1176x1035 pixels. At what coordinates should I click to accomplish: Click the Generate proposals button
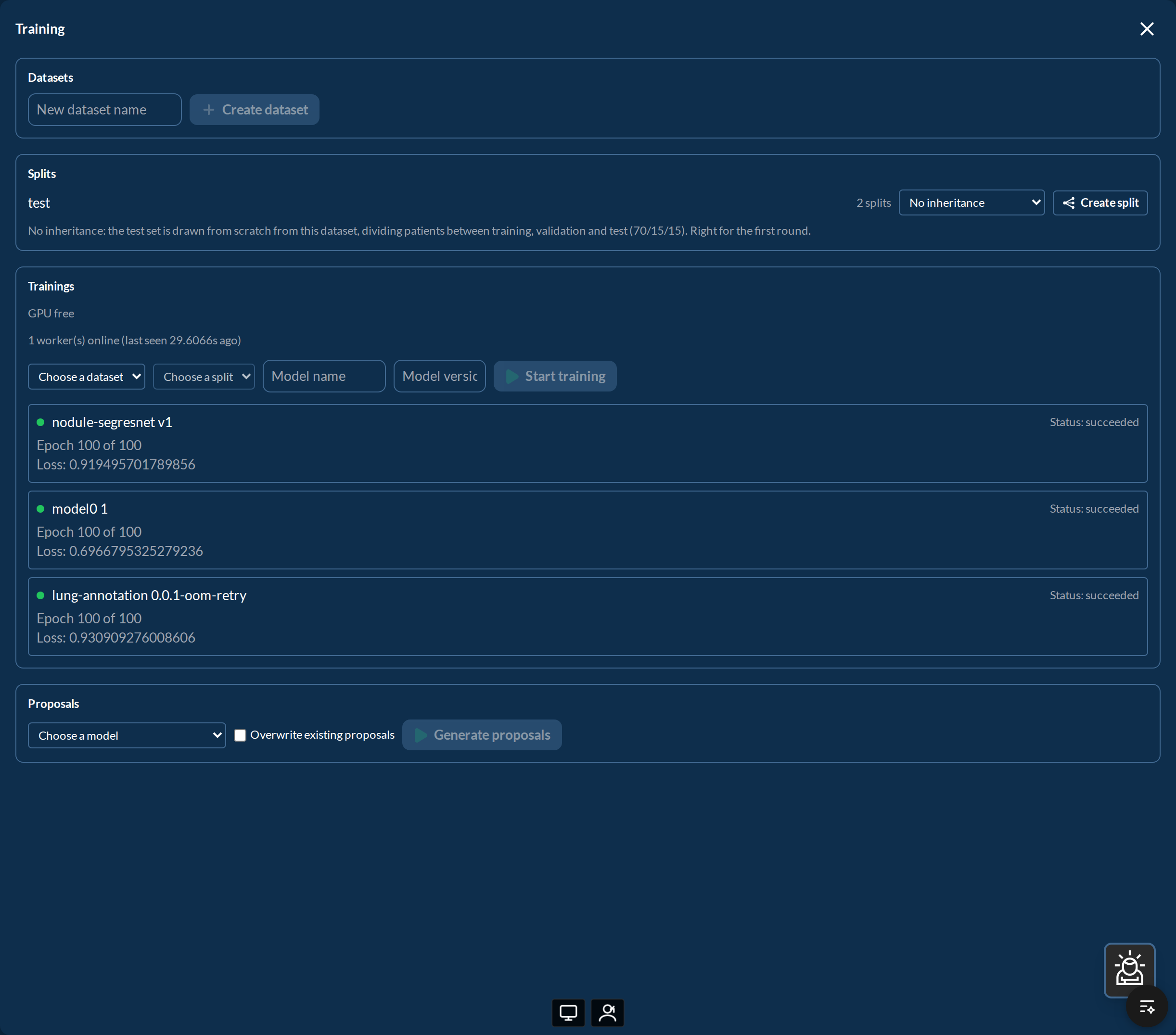(x=482, y=735)
